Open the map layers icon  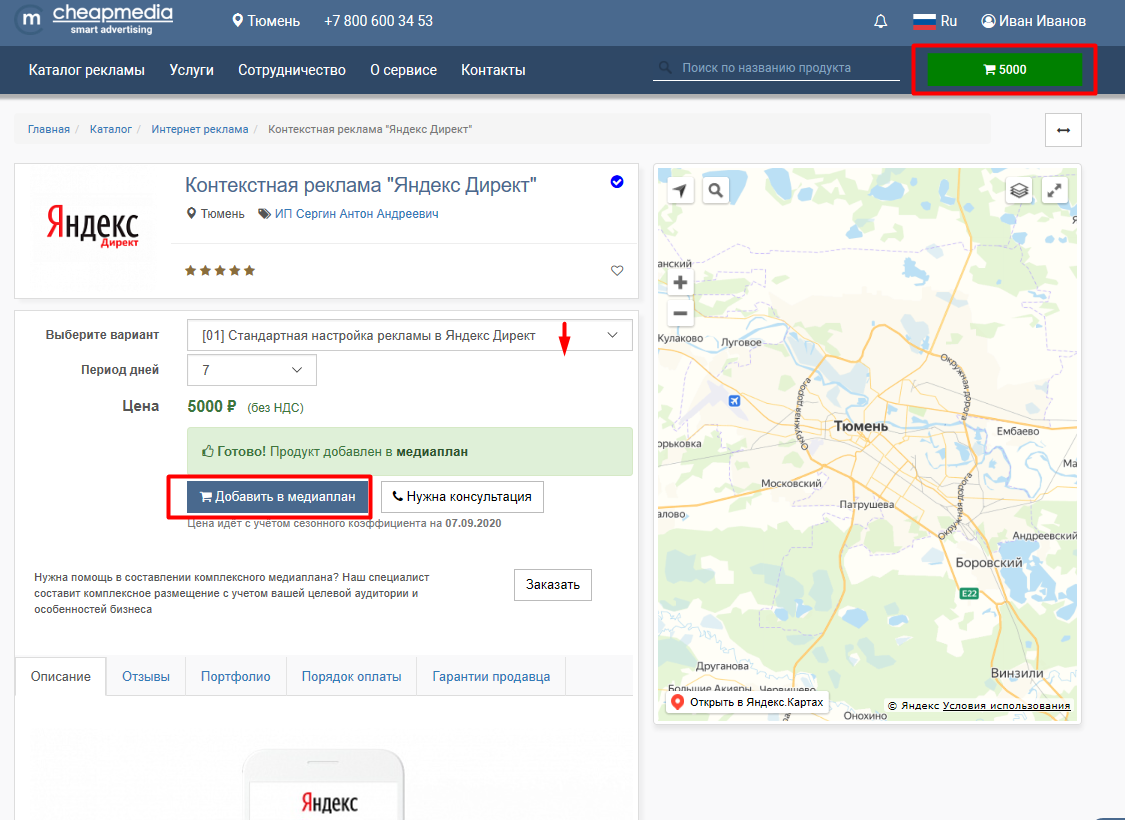click(1019, 191)
